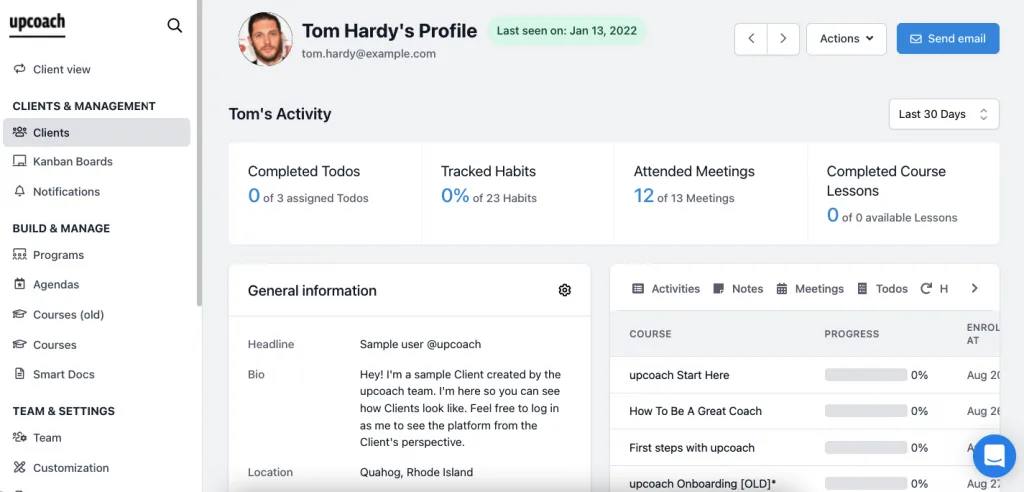Open the chat support bubble
1024x492 pixels.
994,456
